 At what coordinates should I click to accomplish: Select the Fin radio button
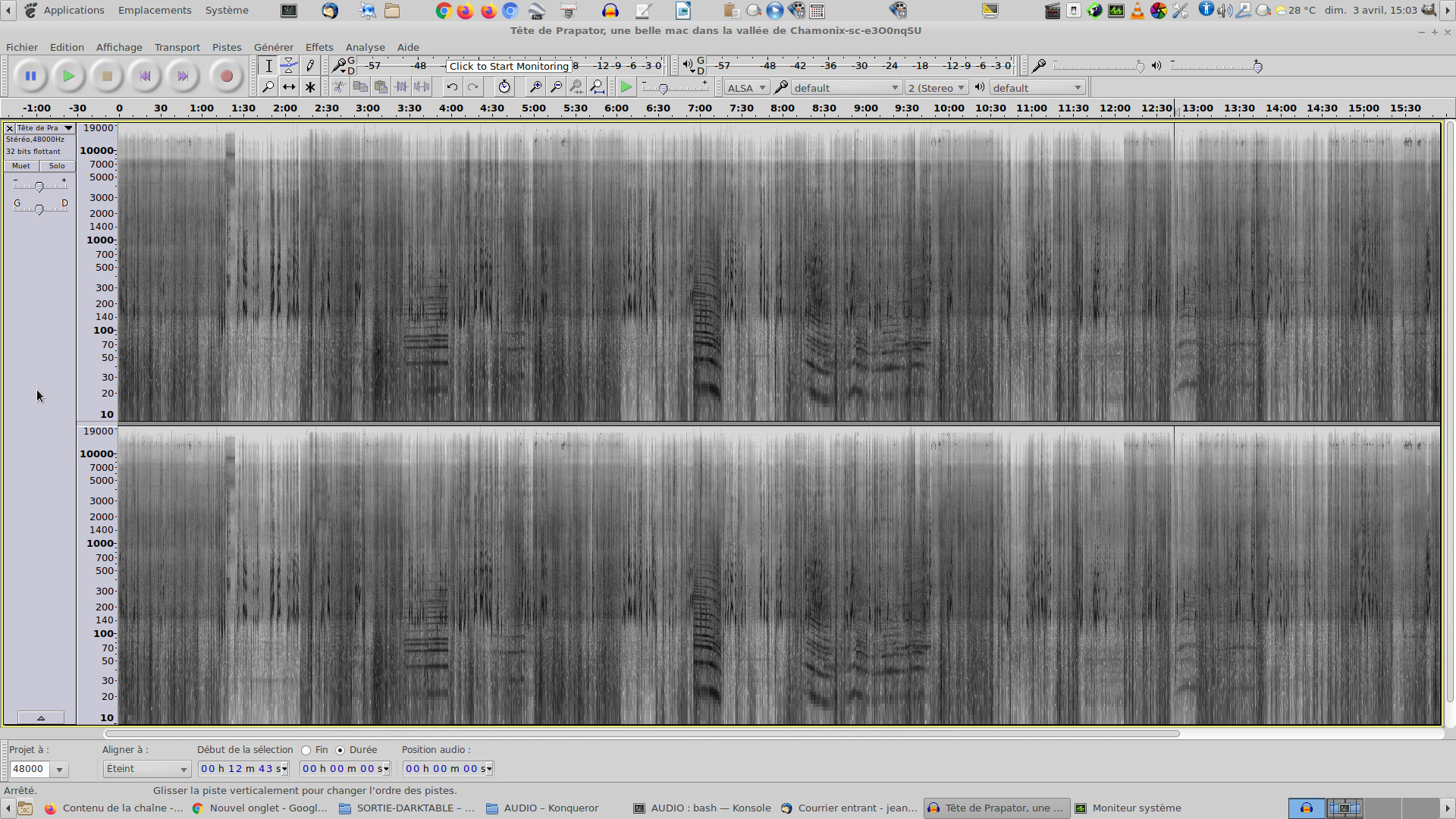(306, 750)
